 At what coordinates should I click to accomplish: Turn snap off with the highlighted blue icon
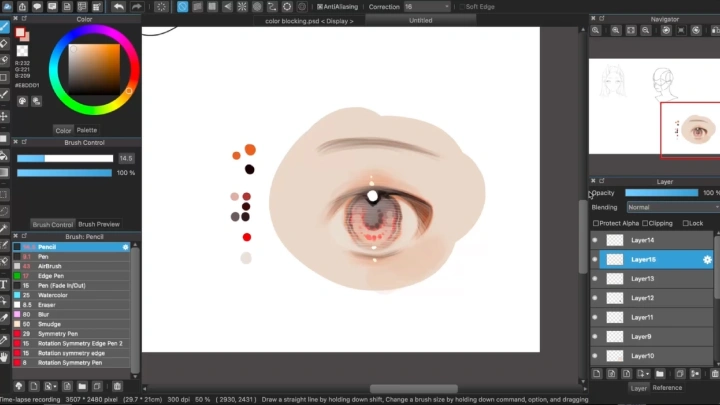[x=182, y=6]
